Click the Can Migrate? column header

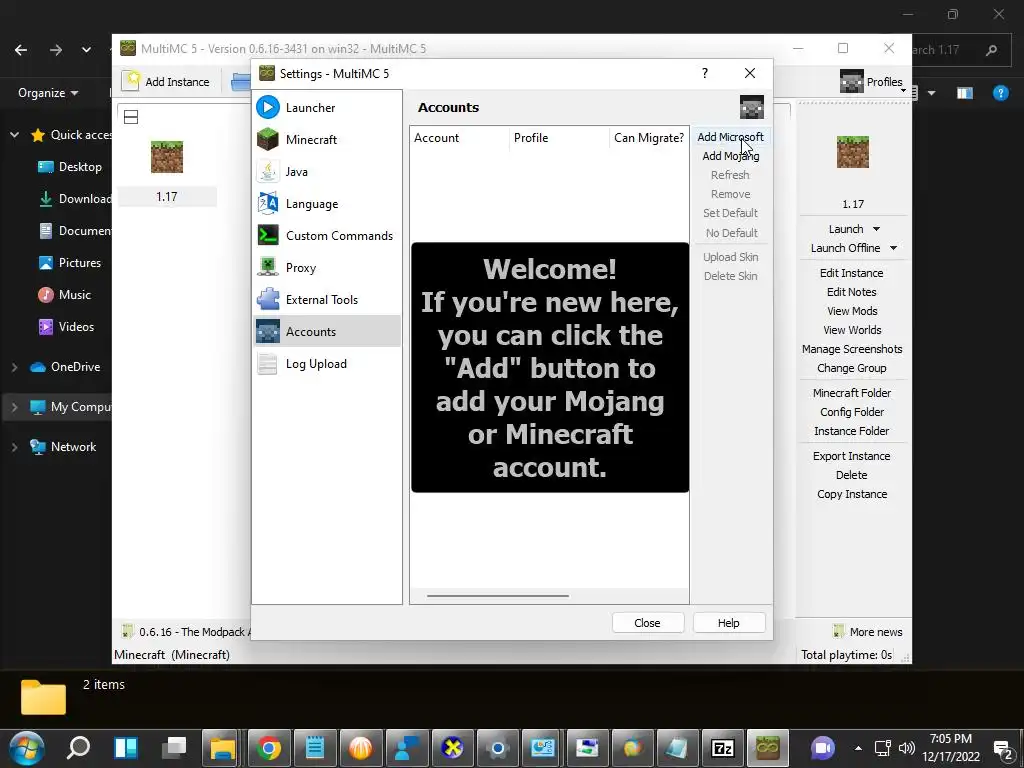(x=648, y=138)
